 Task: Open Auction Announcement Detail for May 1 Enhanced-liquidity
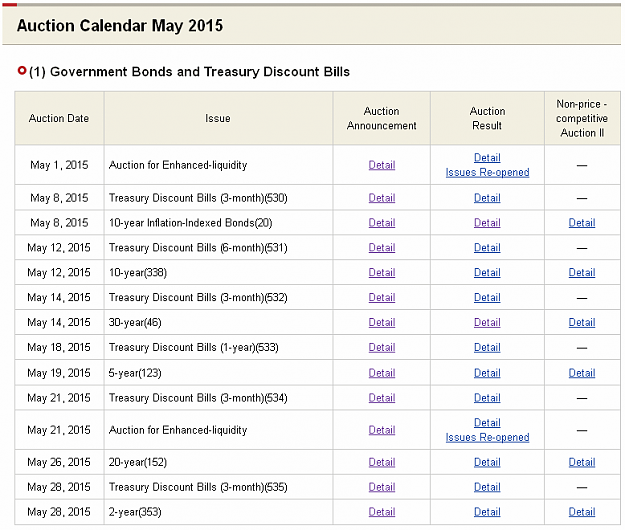click(x=381, y=165)
